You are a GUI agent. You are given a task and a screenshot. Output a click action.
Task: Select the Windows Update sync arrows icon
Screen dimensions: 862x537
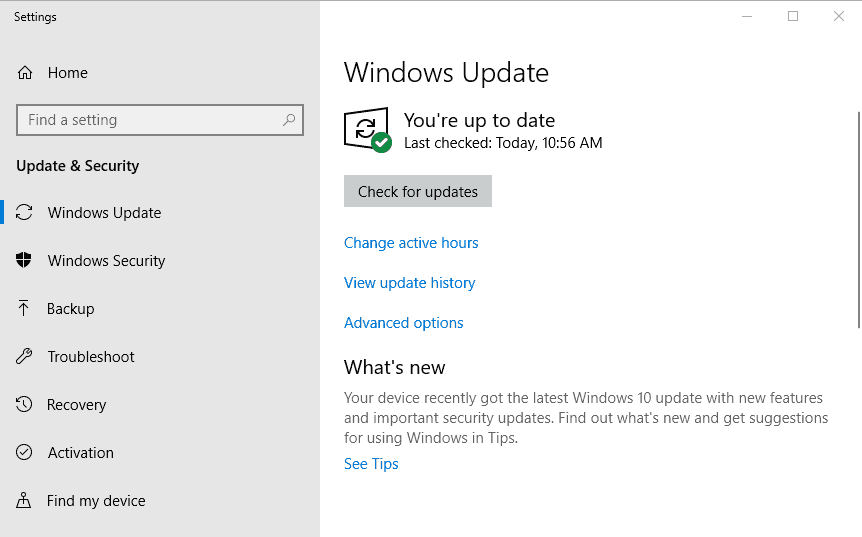click(x=25, y=213)
